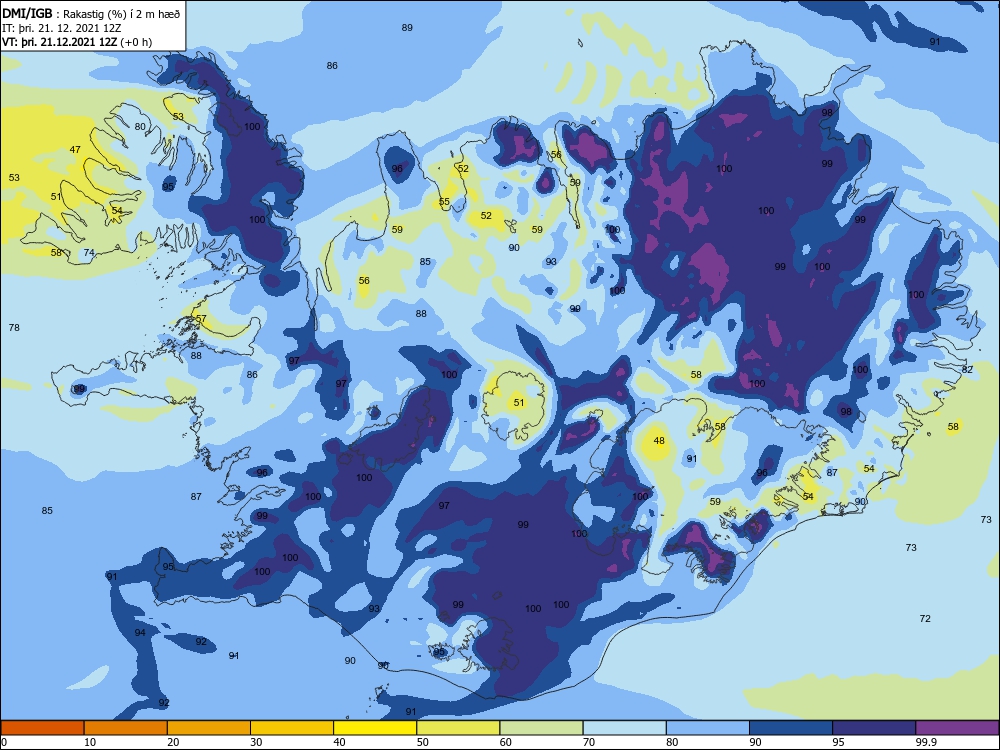This screenshot has width=1000, height=750.
Task: Pick the 60–70 light green legend swatch
Action: point(541,728)
